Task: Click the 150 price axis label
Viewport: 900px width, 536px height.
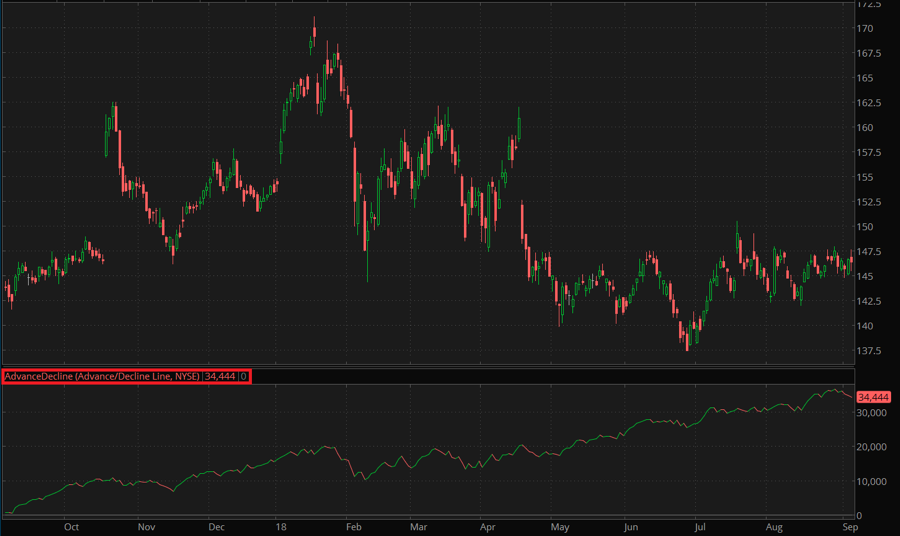Action: click(866, 226)
